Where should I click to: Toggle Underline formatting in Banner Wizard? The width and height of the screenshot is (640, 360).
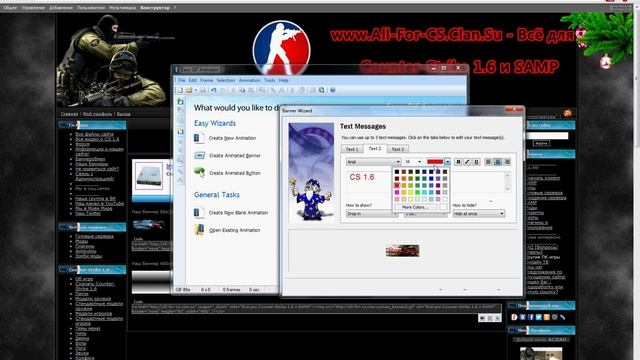click(x=476, y=162)
